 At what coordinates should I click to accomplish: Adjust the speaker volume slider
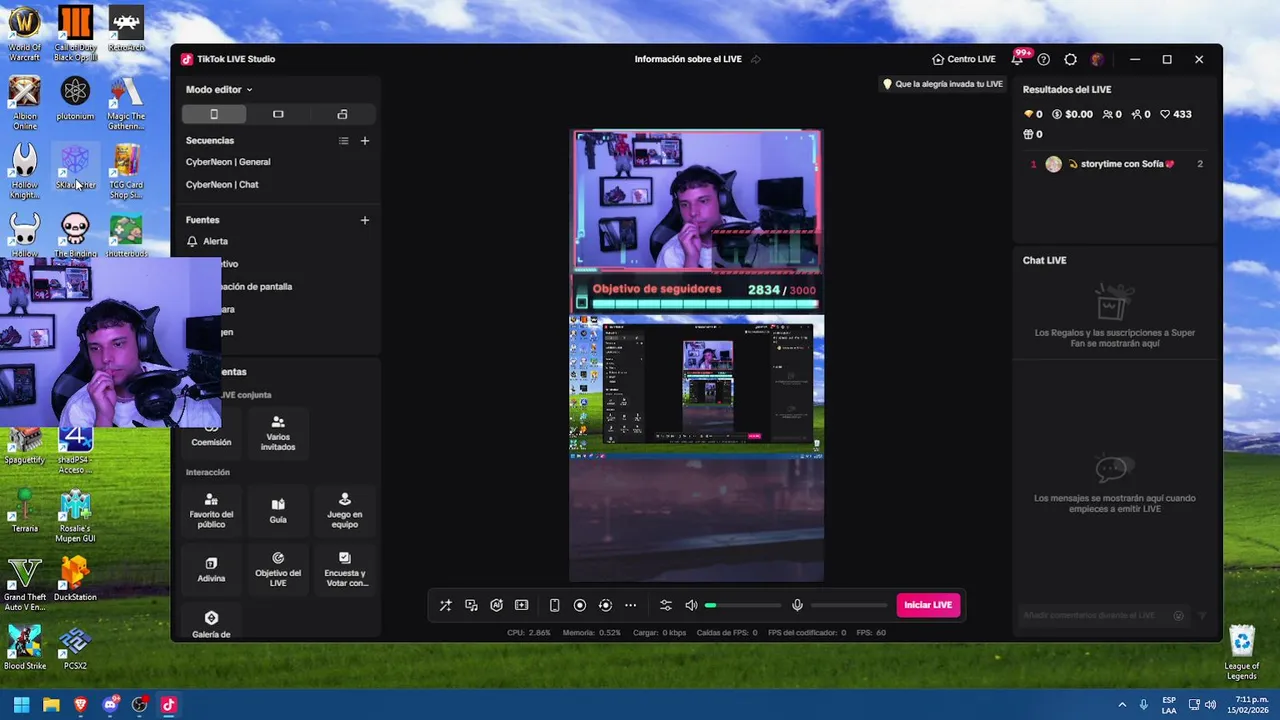743,605
